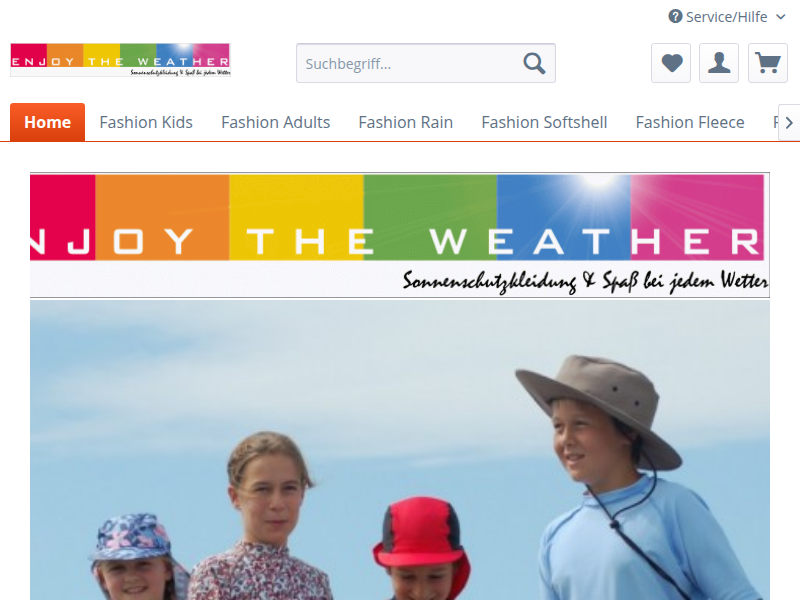Viewport: 800px width, 600px height.
Task: Open the Fashion Softshell category
Action: coord(544,122)
